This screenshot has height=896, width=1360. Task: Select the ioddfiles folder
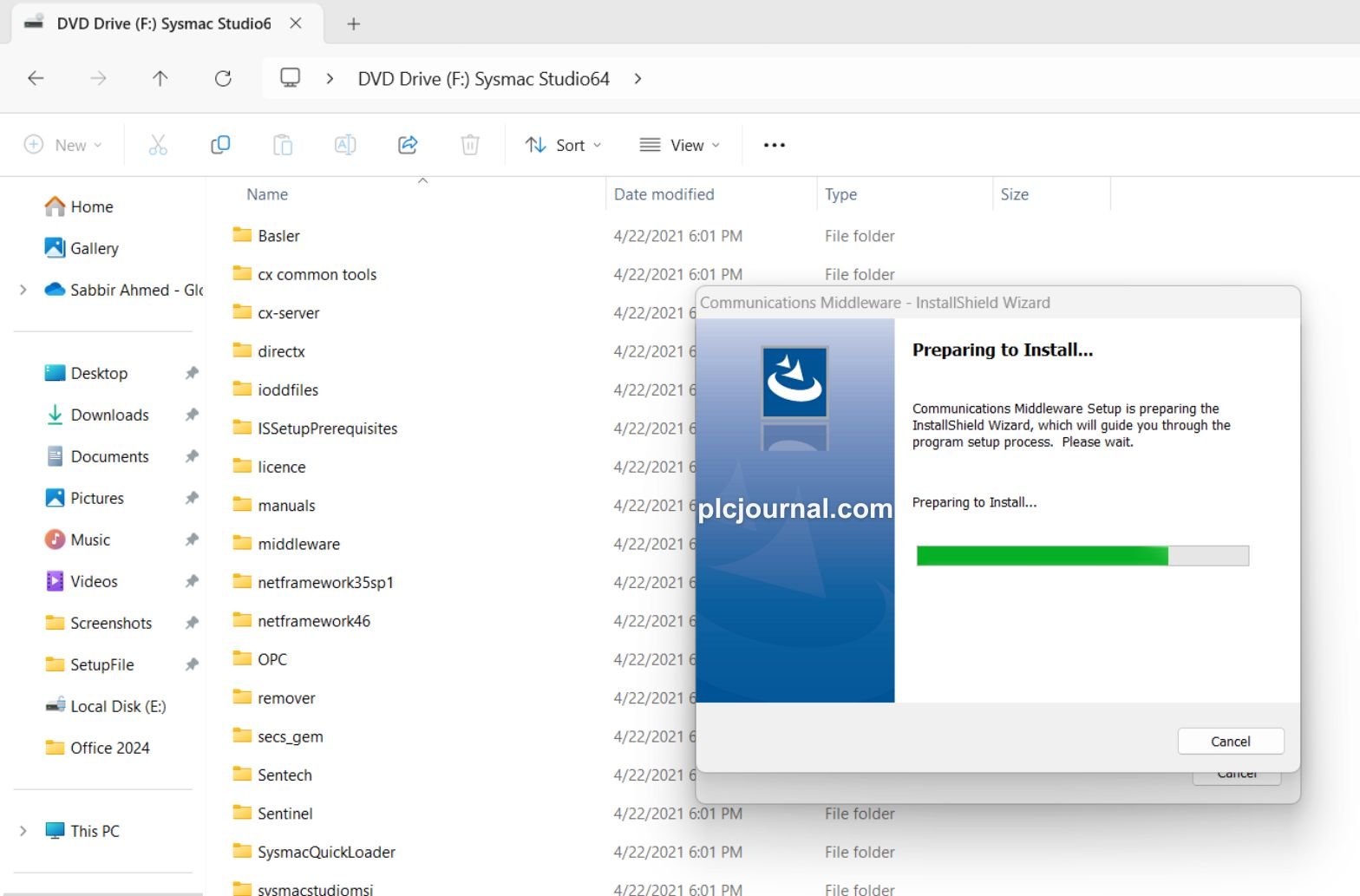[276, 390]
